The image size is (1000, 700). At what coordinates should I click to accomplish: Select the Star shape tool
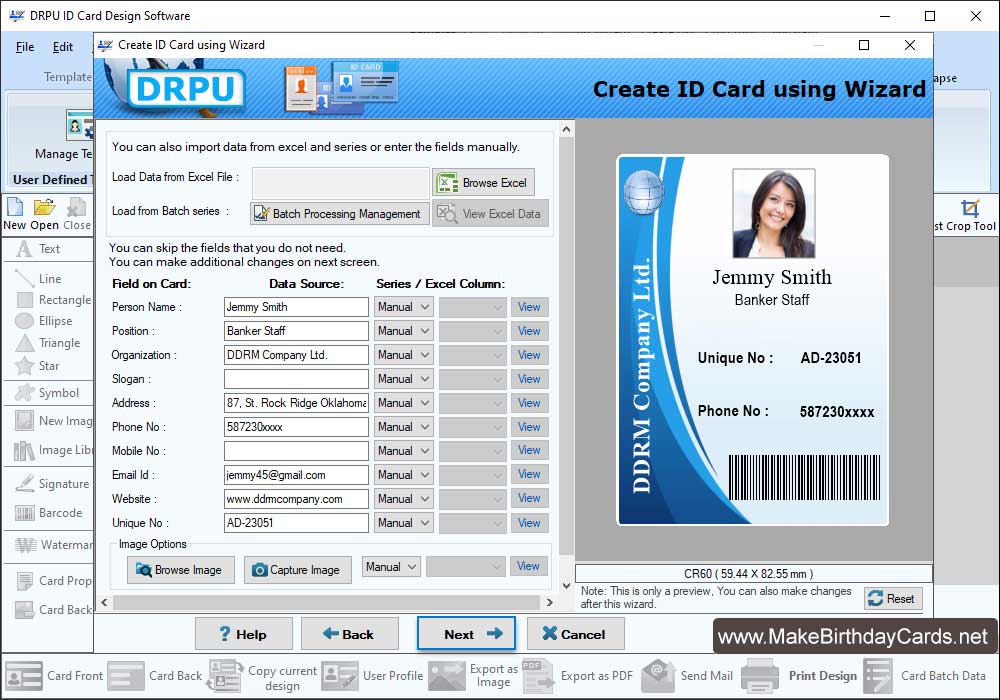37,366
